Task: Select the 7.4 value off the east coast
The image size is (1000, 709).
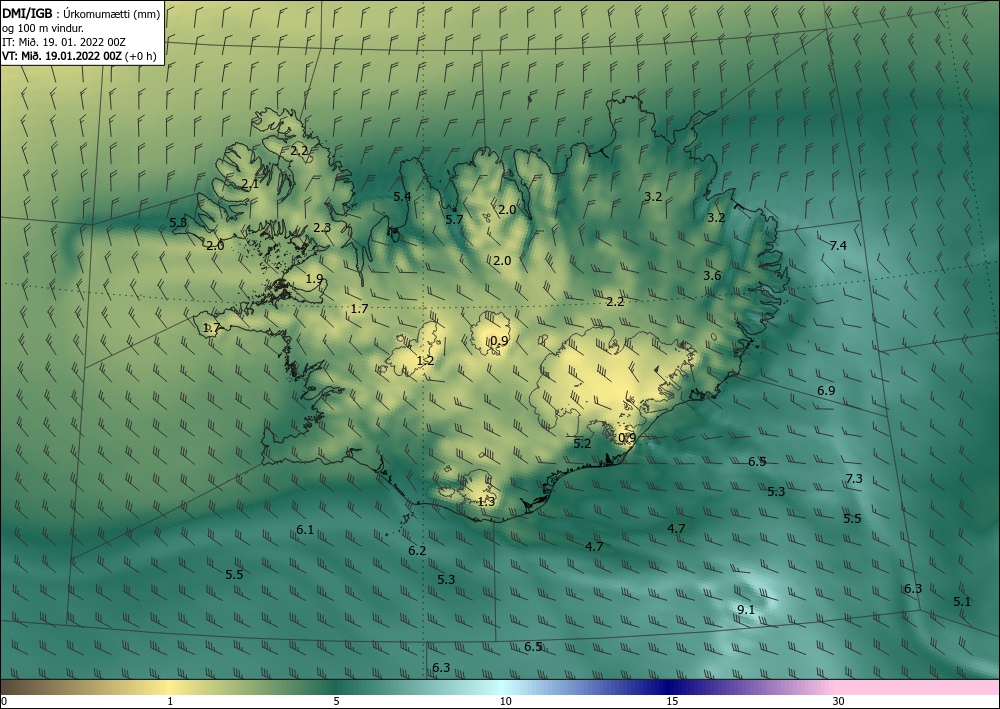Action: [x=838, y=245]
